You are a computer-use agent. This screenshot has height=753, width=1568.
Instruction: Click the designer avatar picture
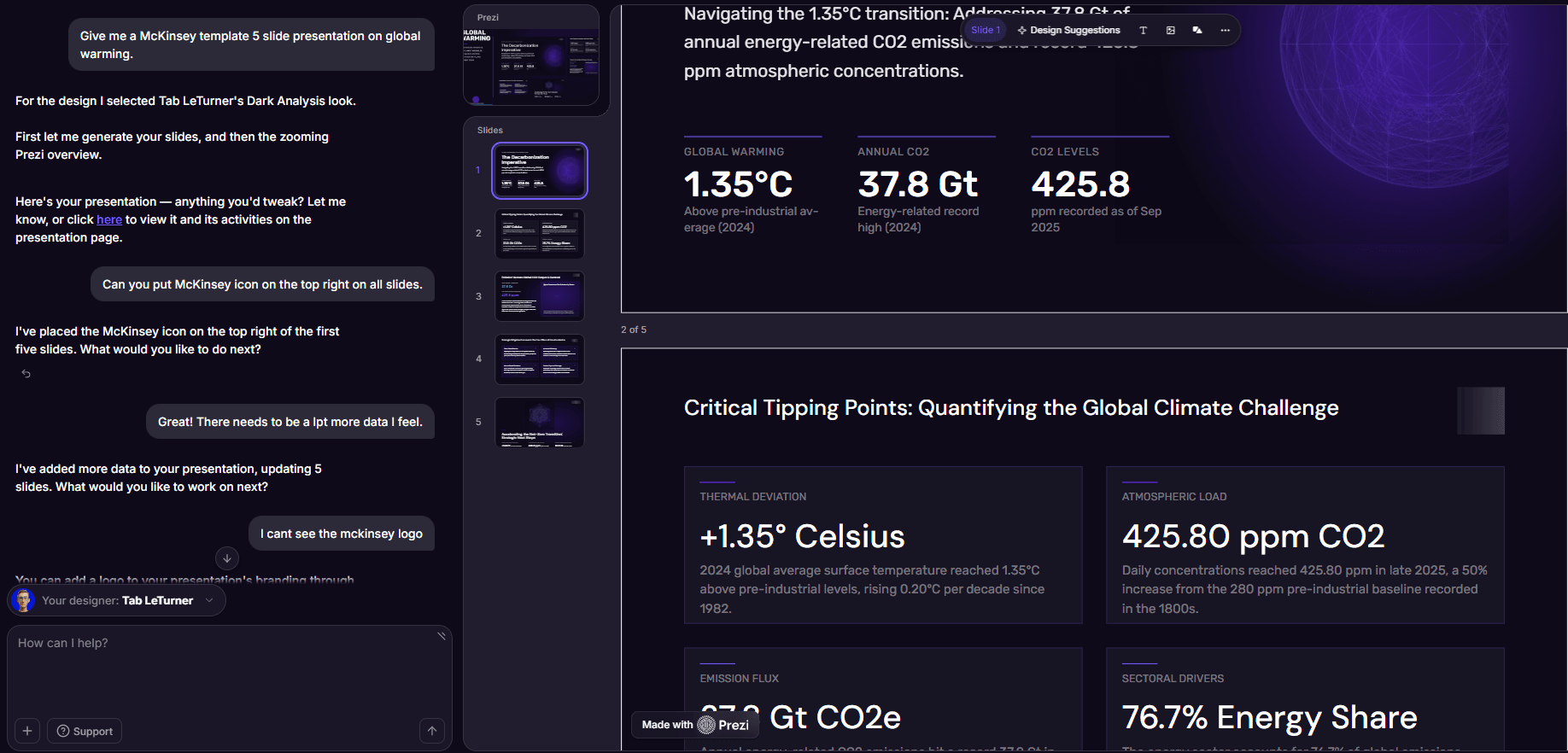point(24,600)
